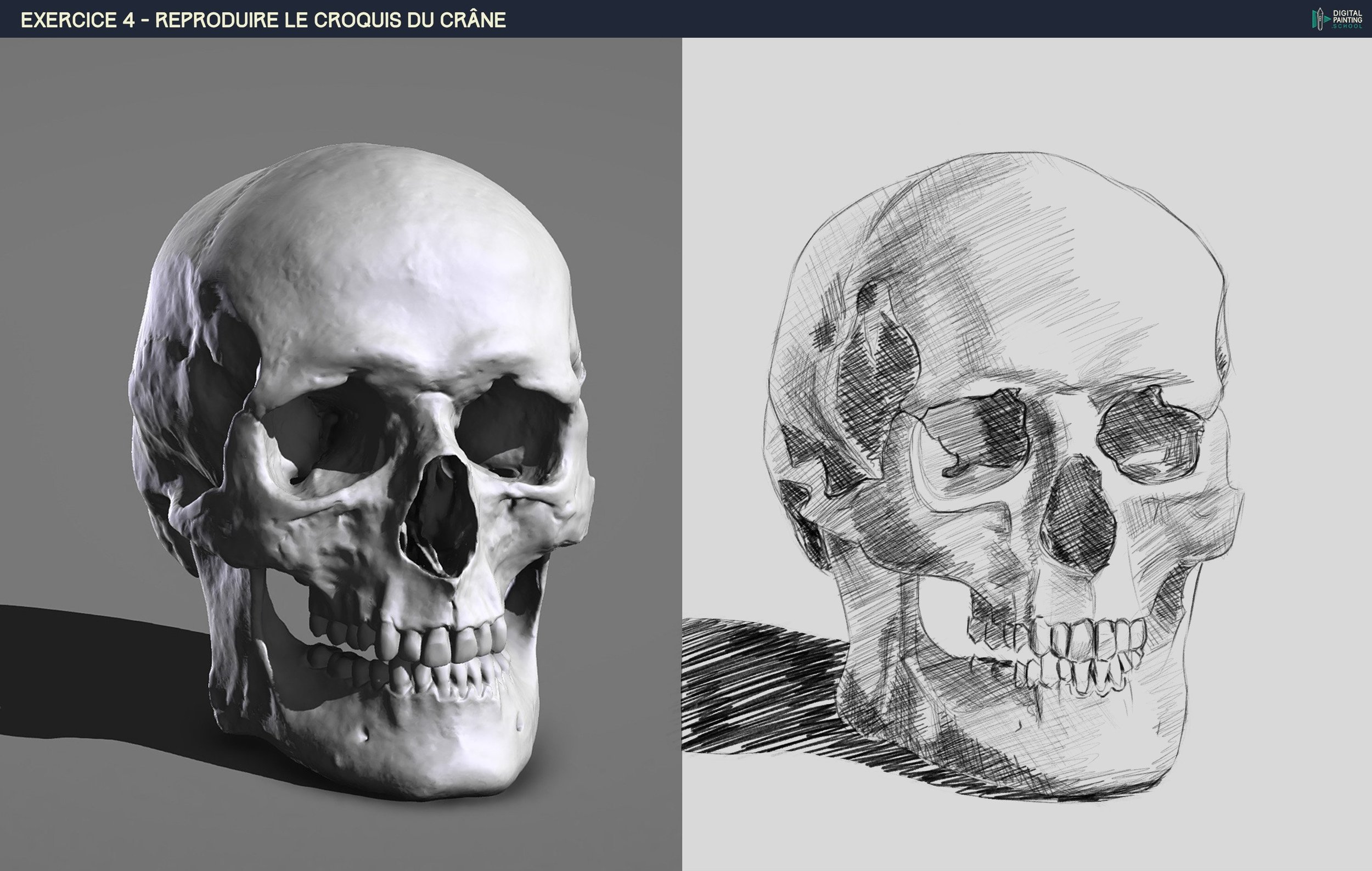Click the dark navy header bar
This screenshot has width=1372, height=871.
point(854,19)
